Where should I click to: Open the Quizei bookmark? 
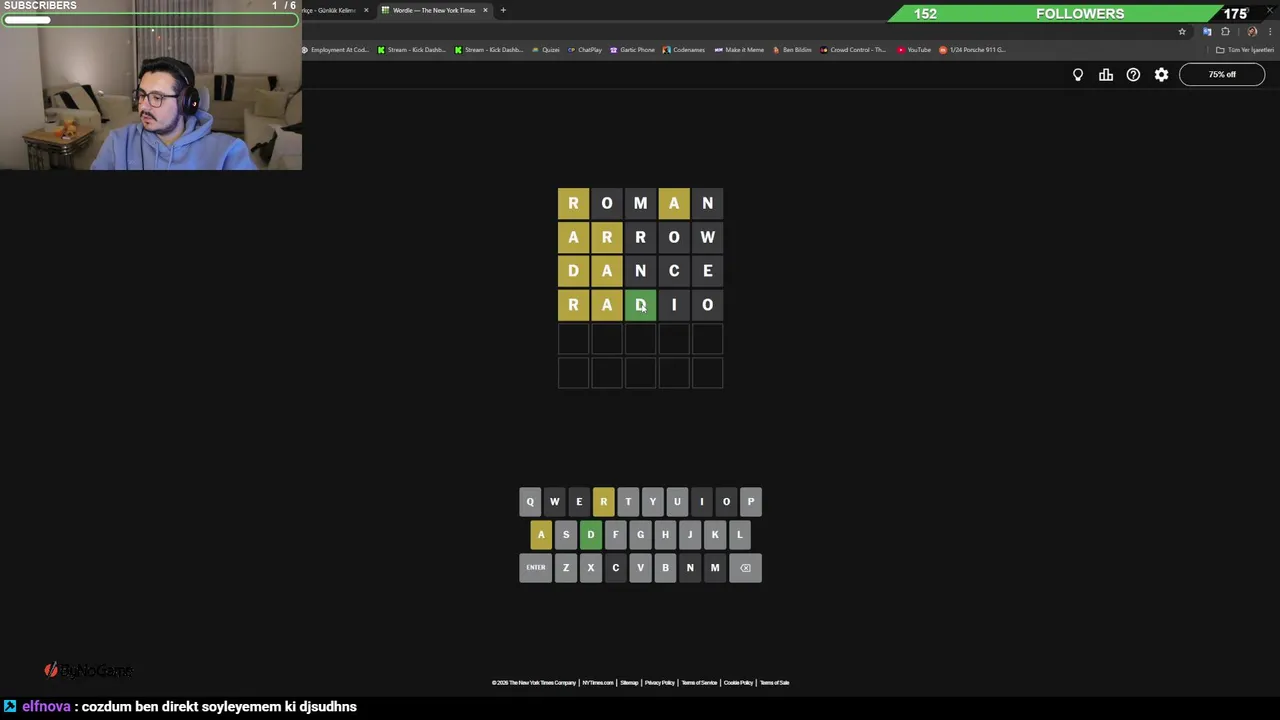[x=546, y=50]
